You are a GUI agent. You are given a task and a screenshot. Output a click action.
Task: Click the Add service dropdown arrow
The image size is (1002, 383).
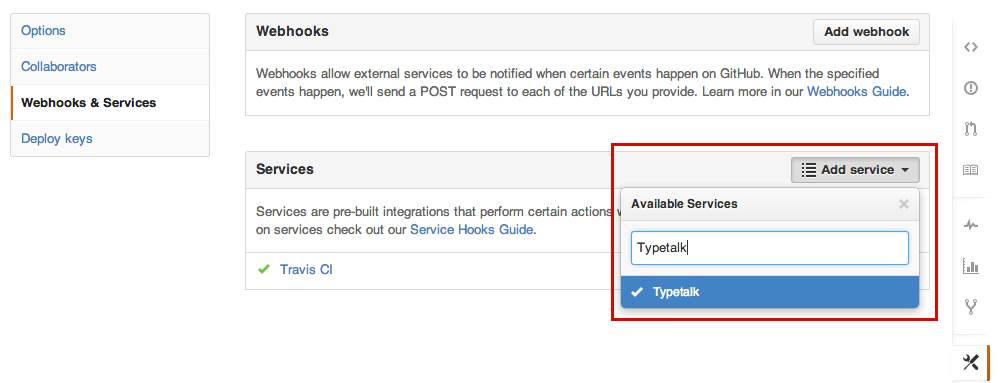905,170
